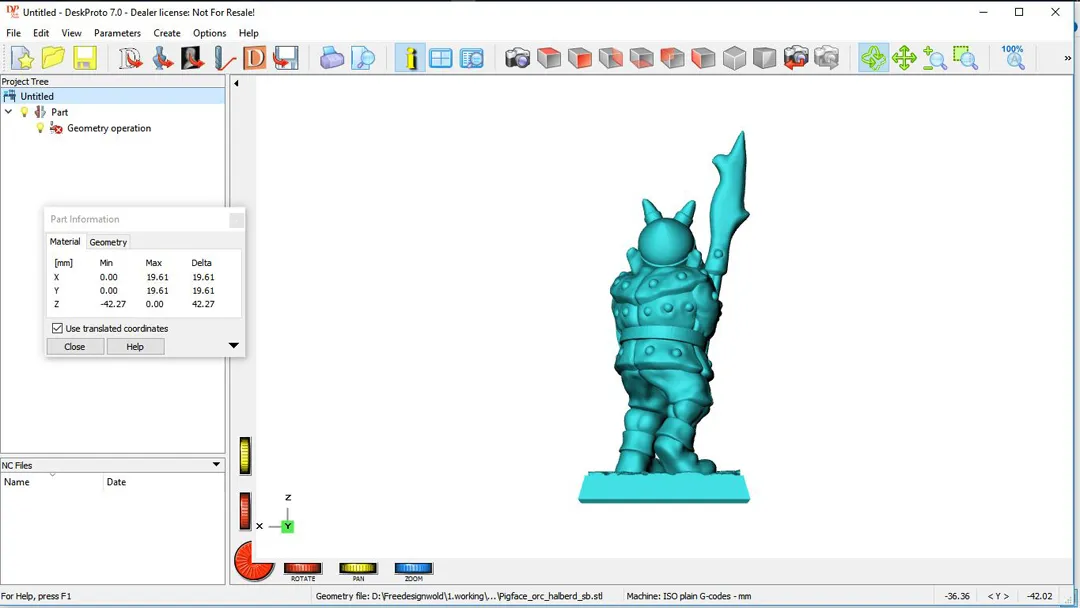Click the yellow floppy Save icon
The width and height of the screenshot is (1080, 608).
(x=85, y=58)
